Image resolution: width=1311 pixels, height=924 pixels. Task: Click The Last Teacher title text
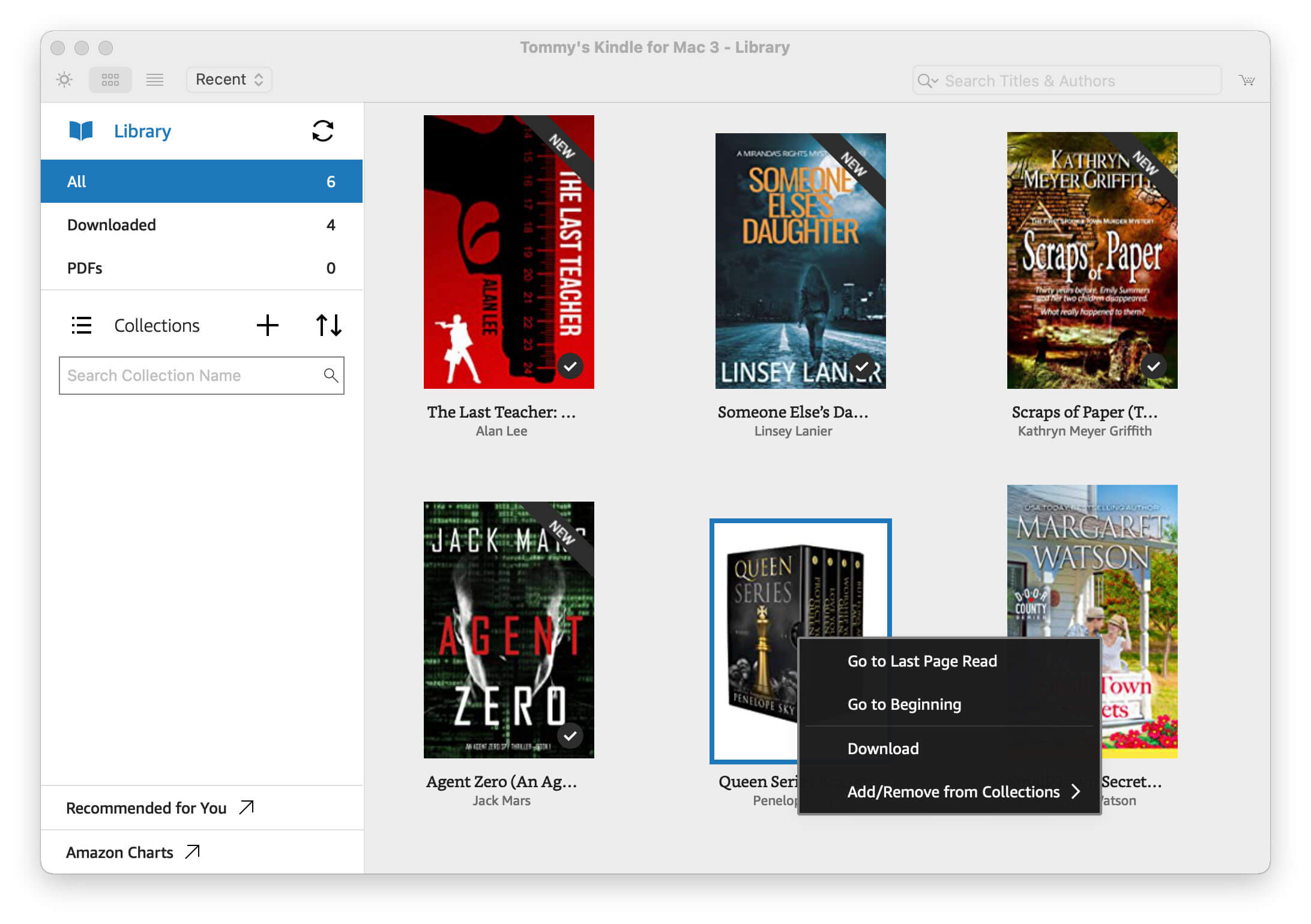[x=501, y=412]
